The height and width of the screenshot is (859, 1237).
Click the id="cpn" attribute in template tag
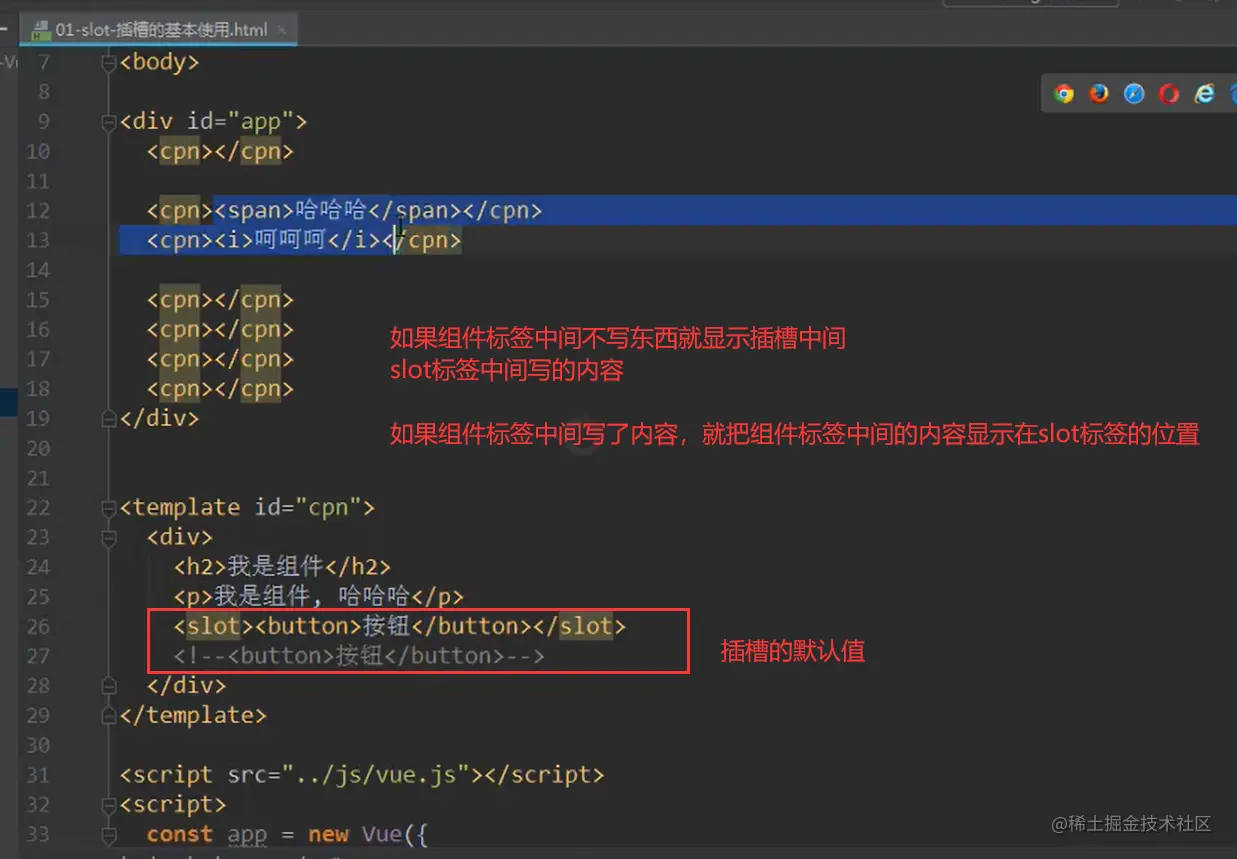click(x=308, y=508)
